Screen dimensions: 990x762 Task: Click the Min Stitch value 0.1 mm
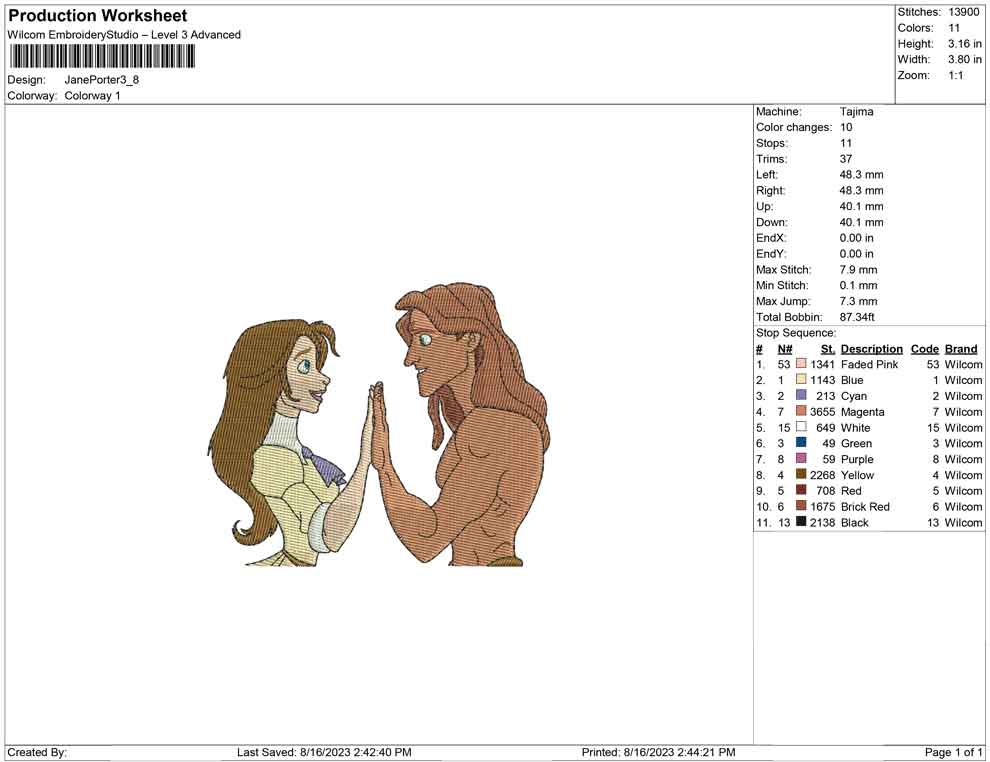pyautogui.click(x=858, y=285)
